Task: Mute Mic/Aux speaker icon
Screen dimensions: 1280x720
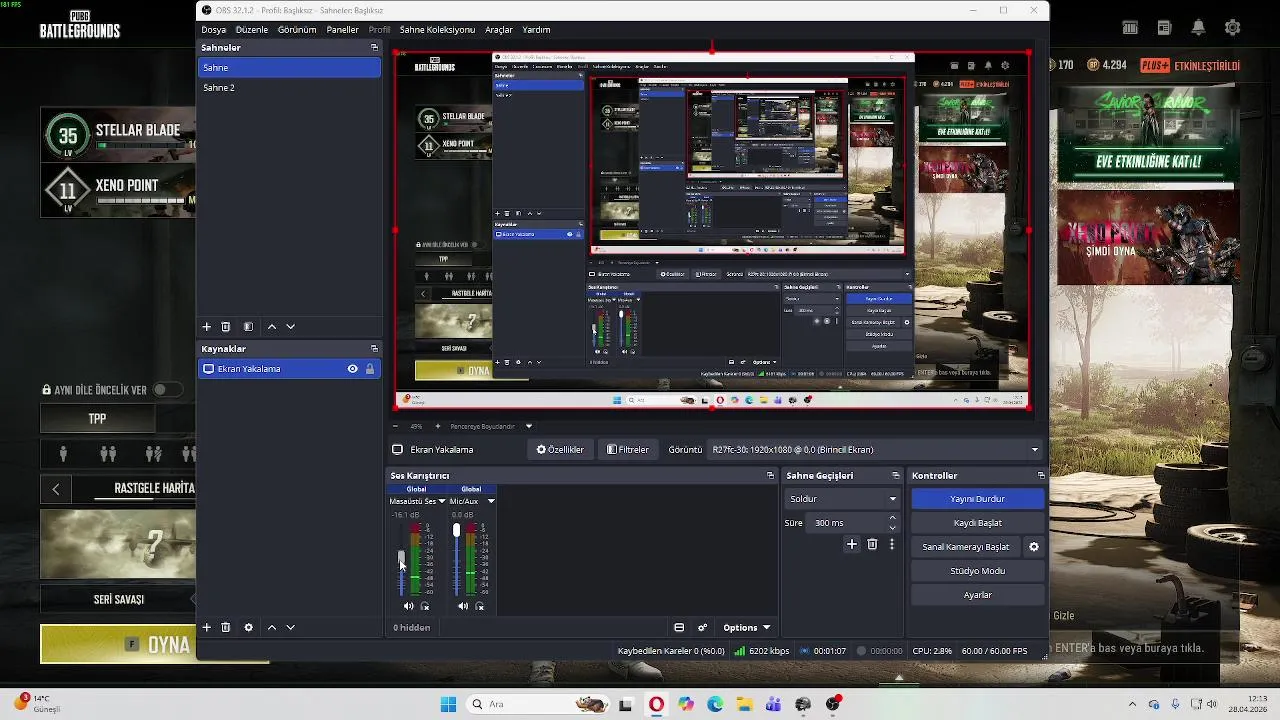Action: pyautogui.click(x=463, y=606)
